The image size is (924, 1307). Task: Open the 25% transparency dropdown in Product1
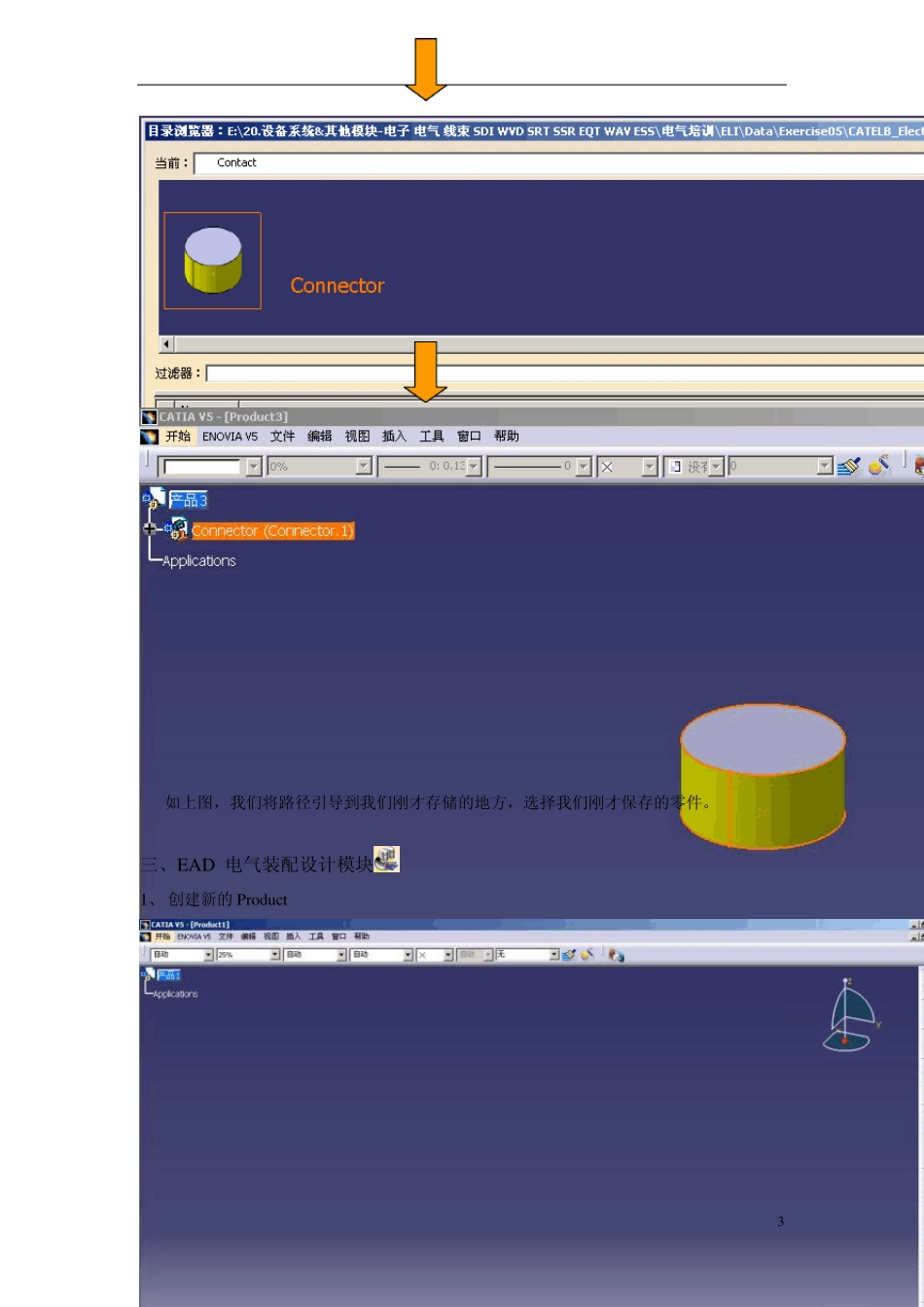coord(274,955)
